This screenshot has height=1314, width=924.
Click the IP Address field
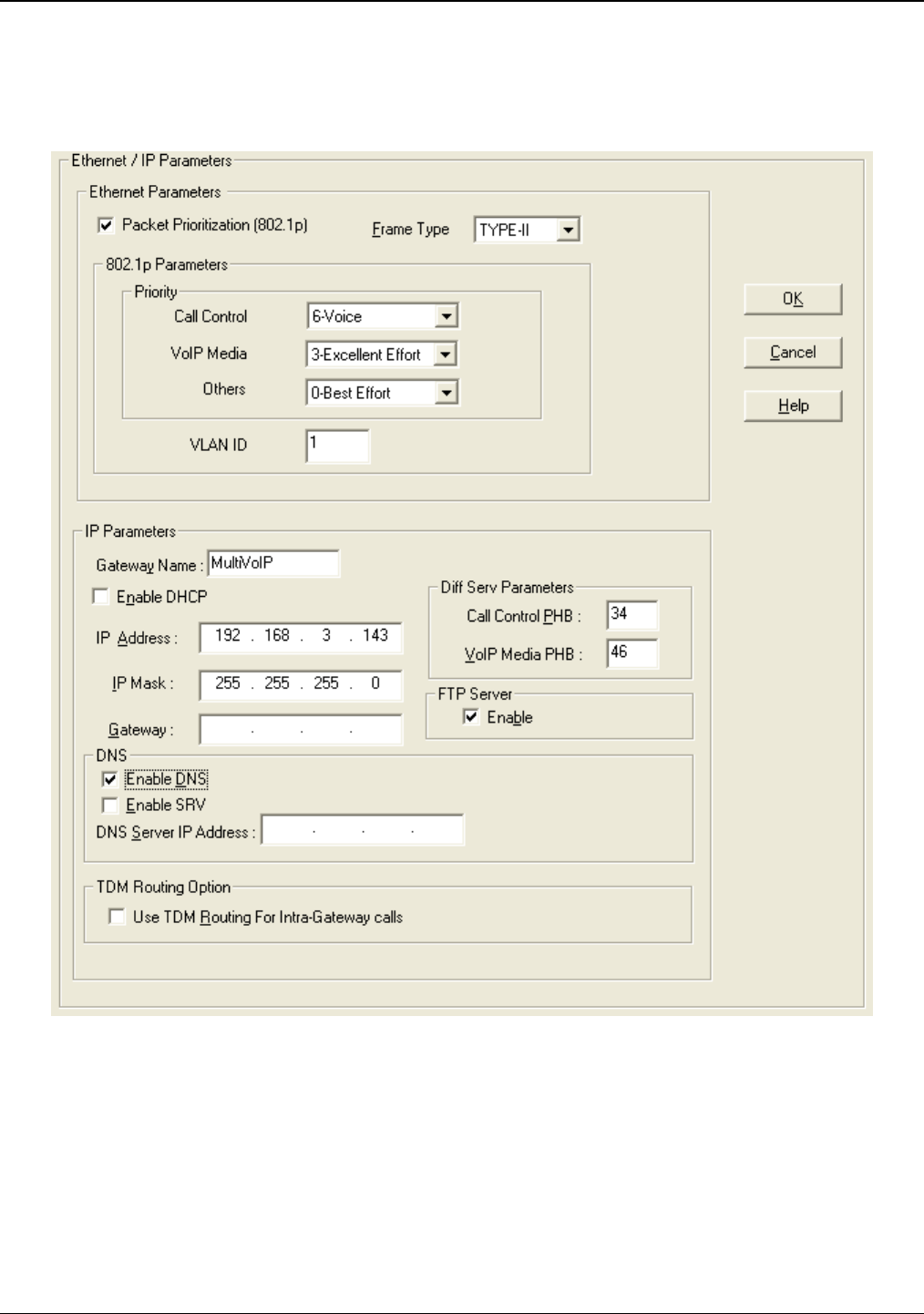tap(301, 637)
